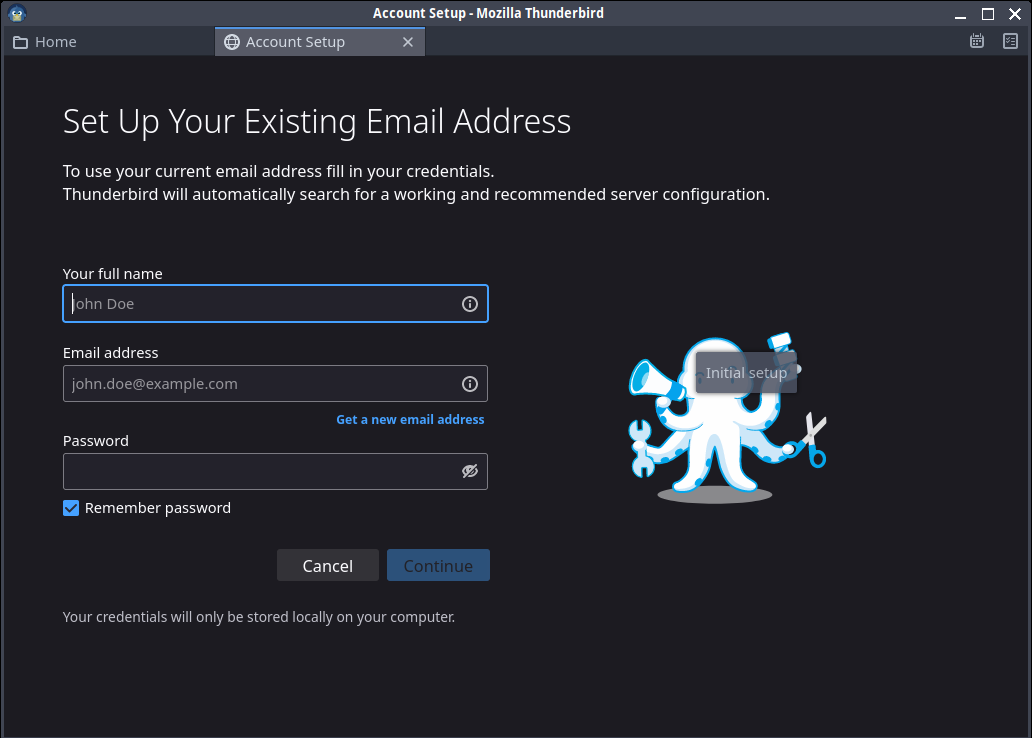Image resolution: width=1032 pixels, height=738 pixels.
Task: Maximize the Thunderbird window
Action: click(x=988, y=14)
